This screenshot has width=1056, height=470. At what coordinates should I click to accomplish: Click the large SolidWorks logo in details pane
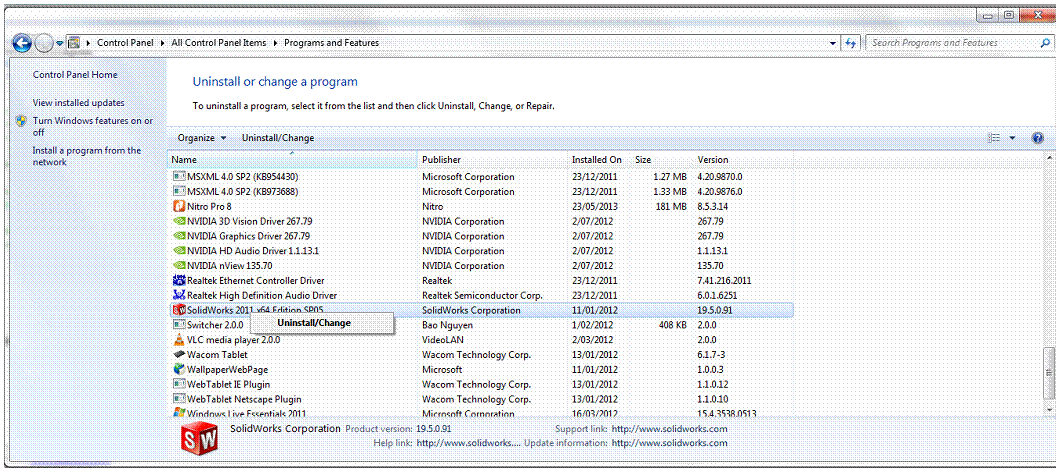pos(199,440)
